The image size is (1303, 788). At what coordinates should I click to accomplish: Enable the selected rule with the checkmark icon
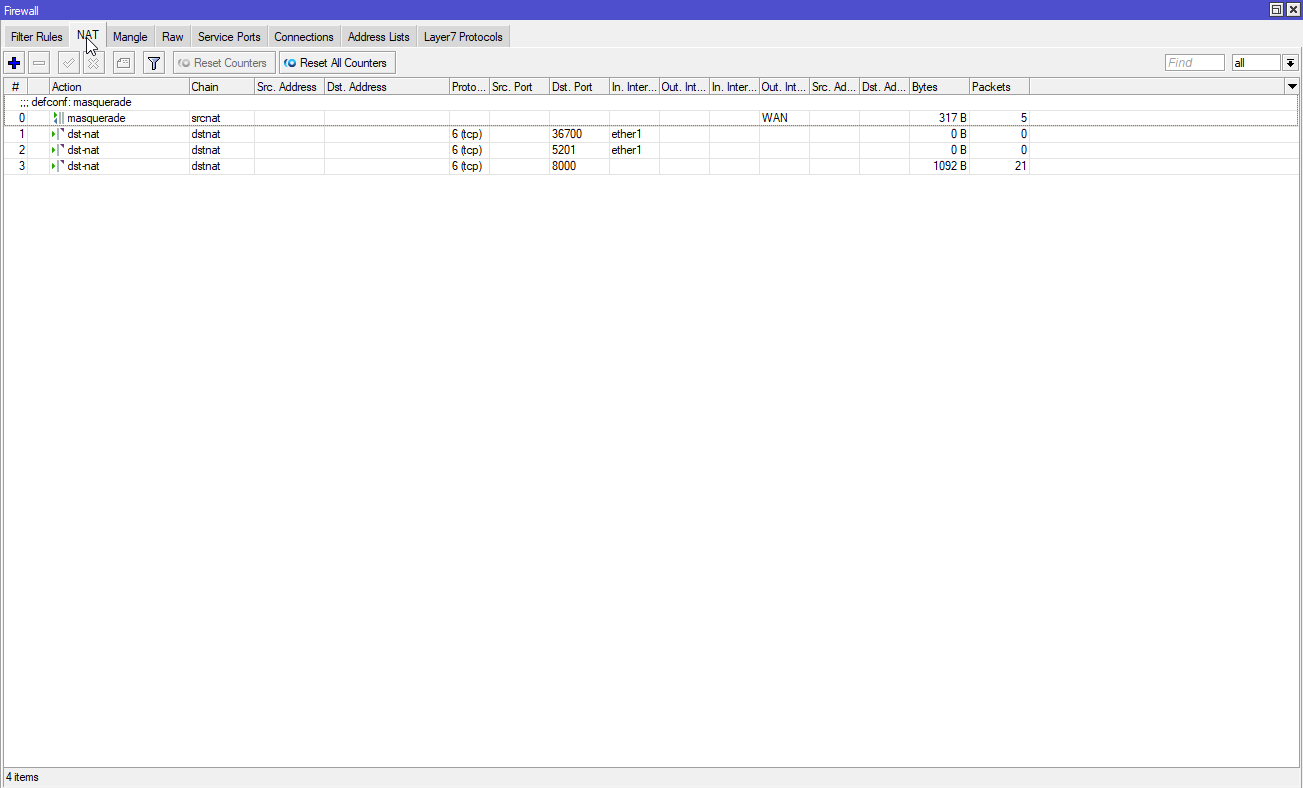(x=69, y=63)
